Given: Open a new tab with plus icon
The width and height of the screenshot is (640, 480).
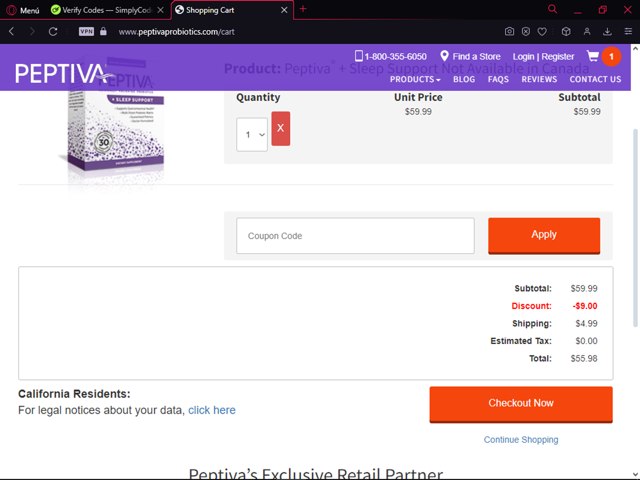Looking at the screenshot, I should [303, 9].
